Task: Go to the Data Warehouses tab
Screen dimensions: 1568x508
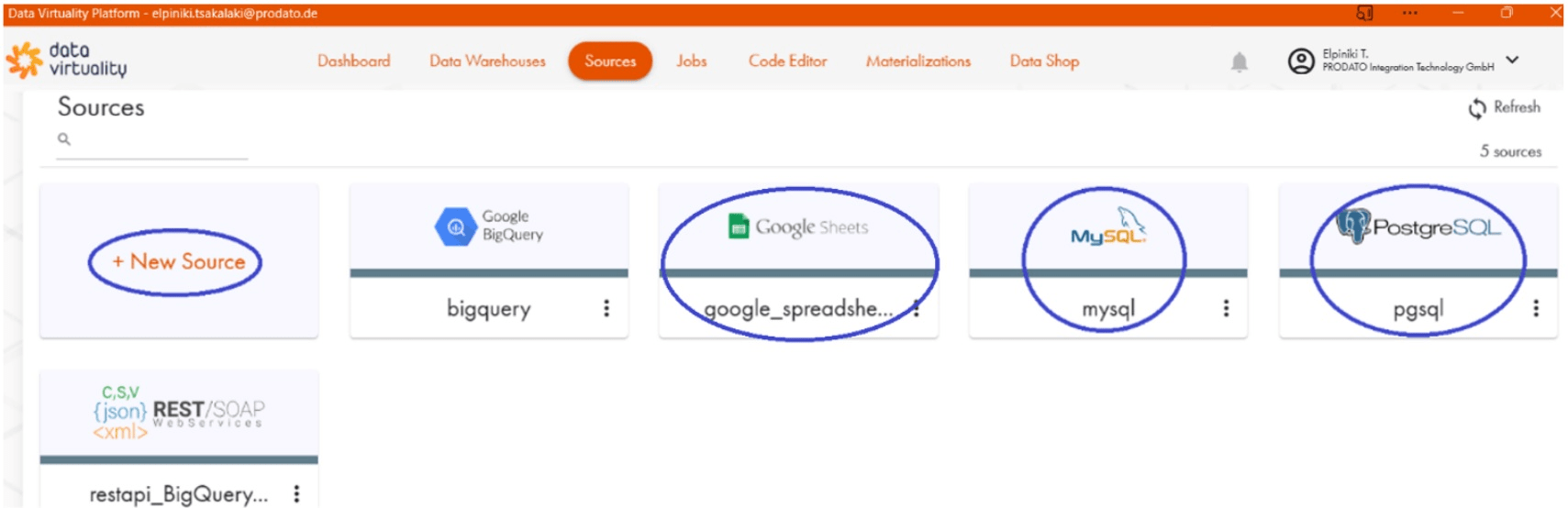Action: pos(487,61)
